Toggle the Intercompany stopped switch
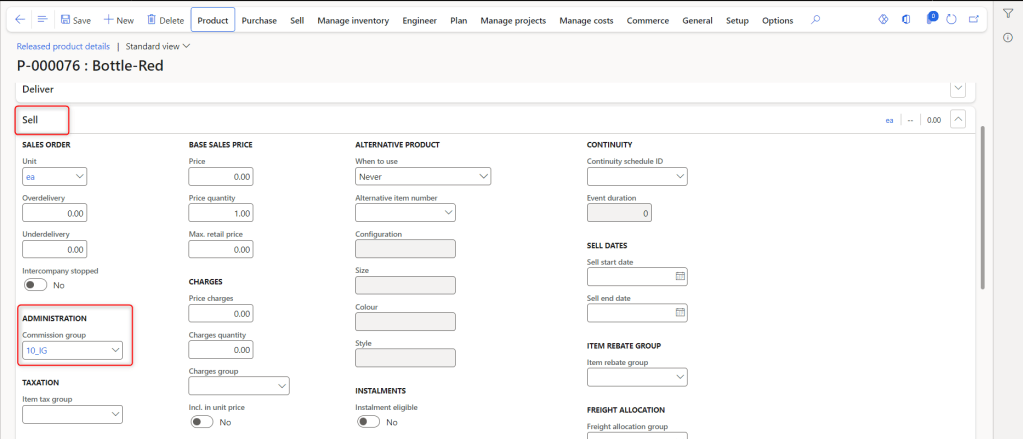The width and height of the screenshot is (1023, 439). [35, 285]
